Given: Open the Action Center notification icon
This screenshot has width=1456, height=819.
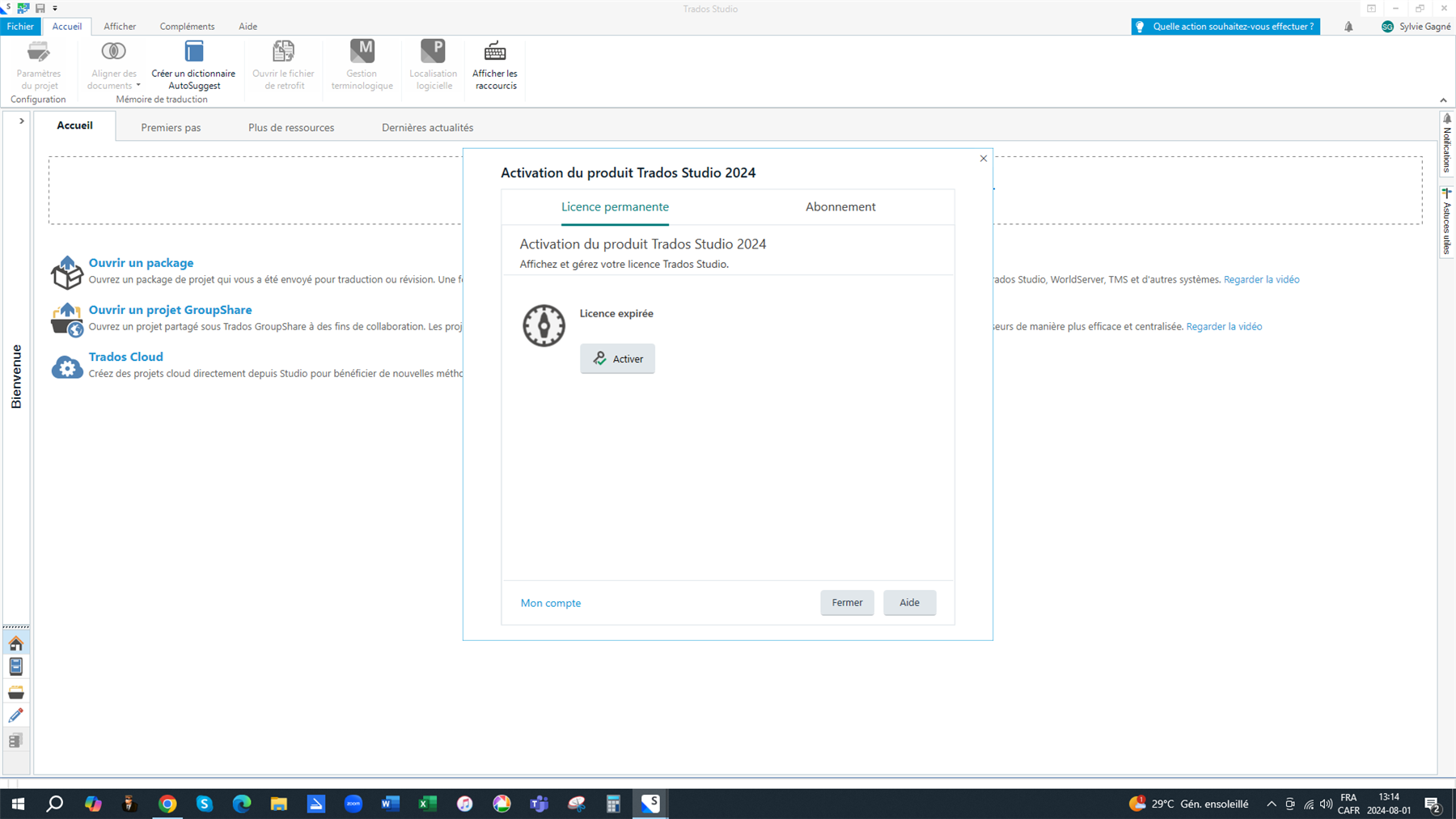Looking at the screenshot, I should click(1433, 804).
